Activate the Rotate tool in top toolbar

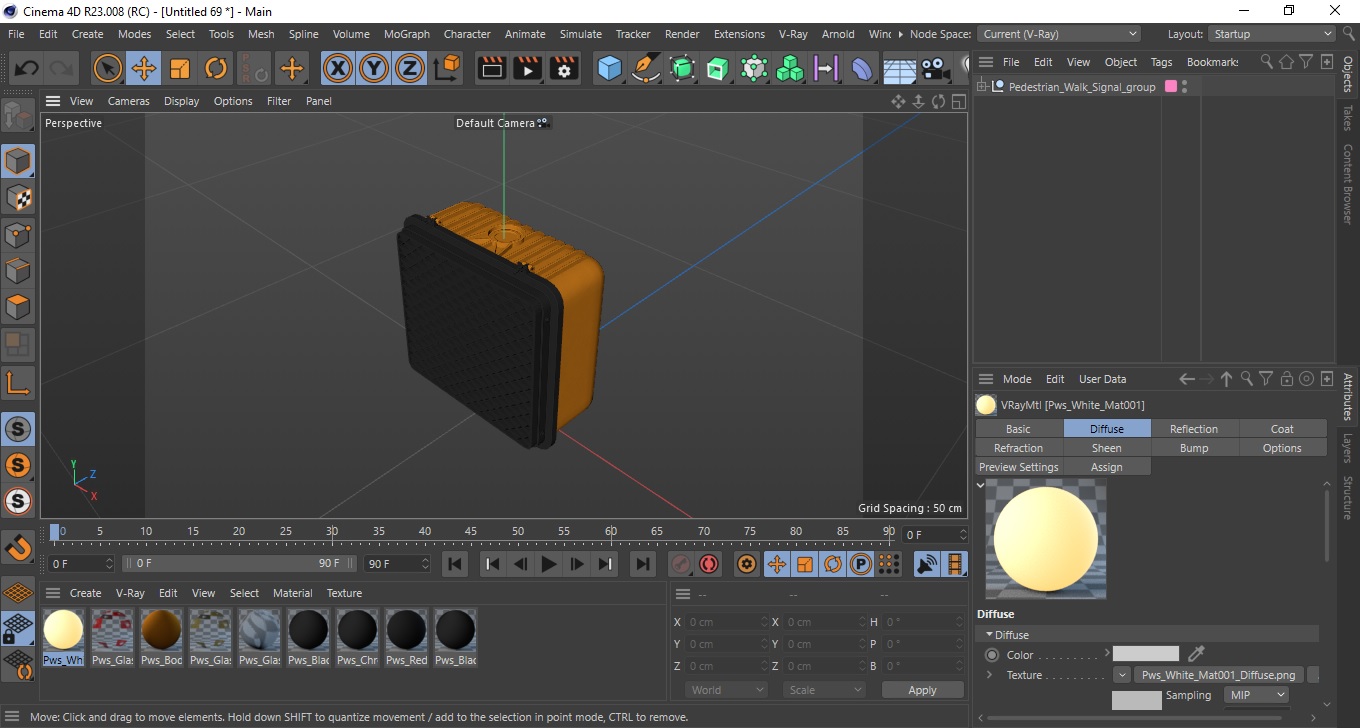click(x=216, y=69)
